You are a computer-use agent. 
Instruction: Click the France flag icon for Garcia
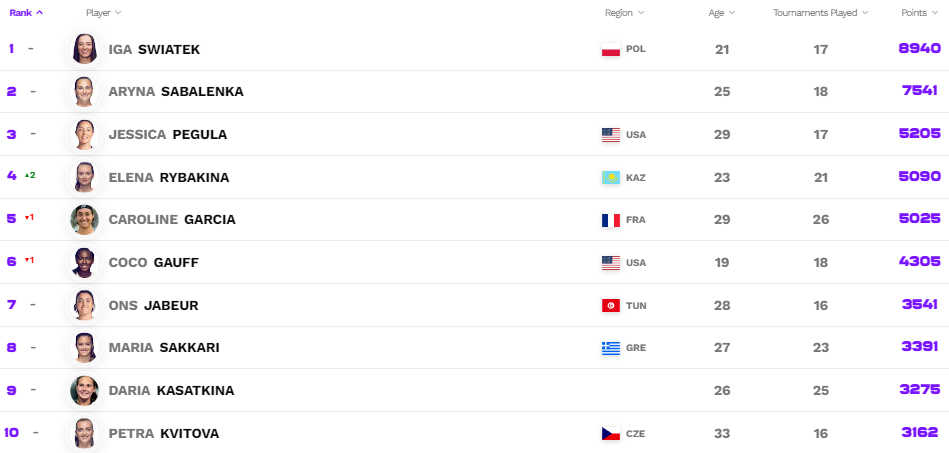[610, 220]
